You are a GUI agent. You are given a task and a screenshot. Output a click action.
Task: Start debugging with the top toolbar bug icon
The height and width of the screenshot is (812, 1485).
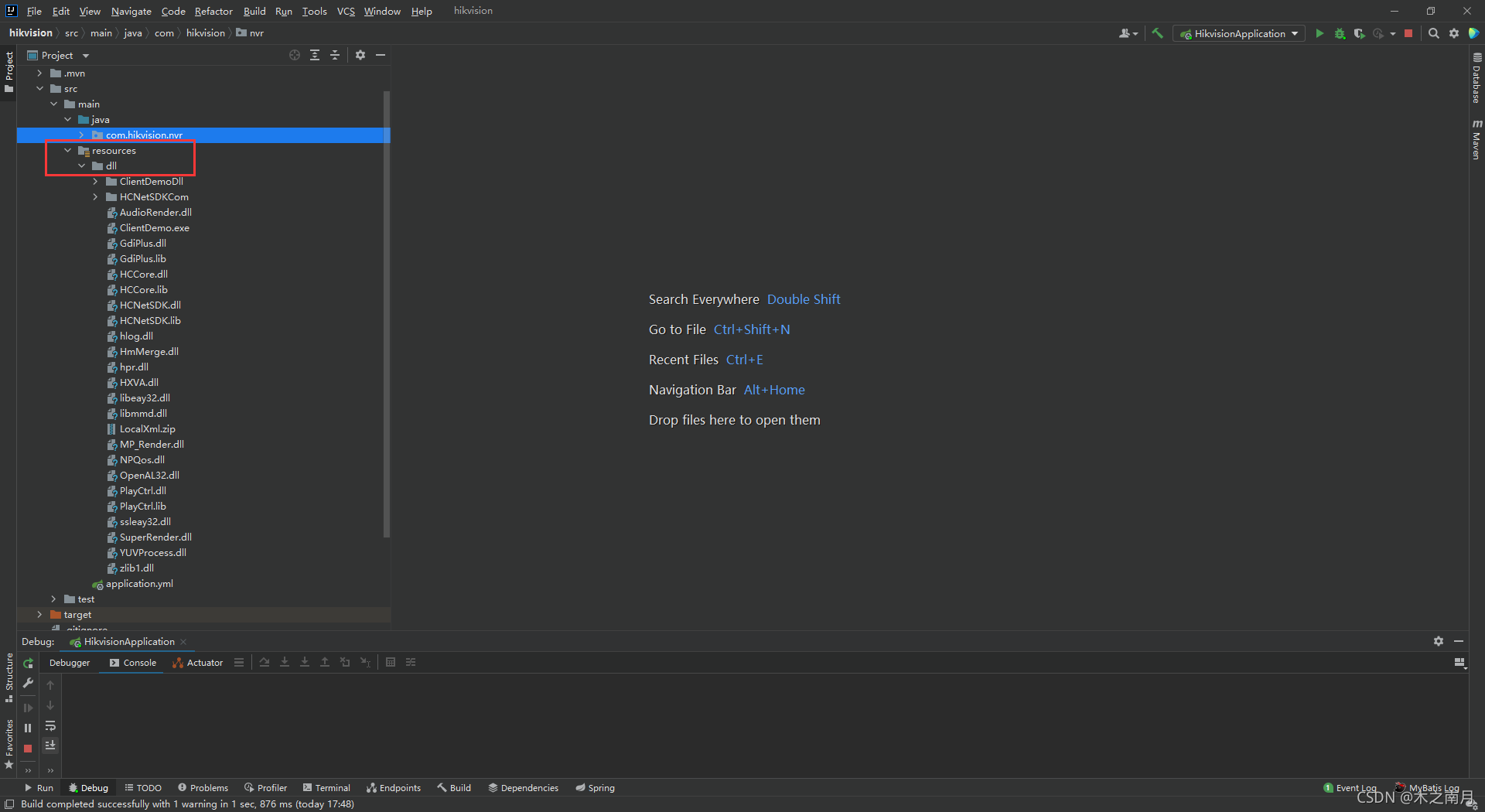tap(1340, 33)
